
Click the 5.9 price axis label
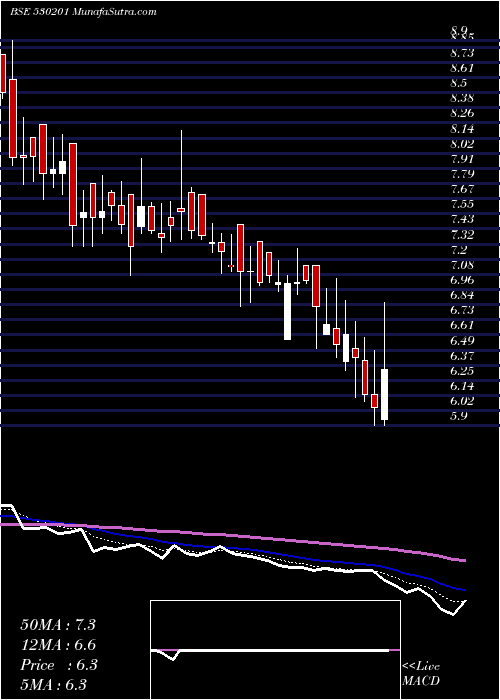point(459,416)
